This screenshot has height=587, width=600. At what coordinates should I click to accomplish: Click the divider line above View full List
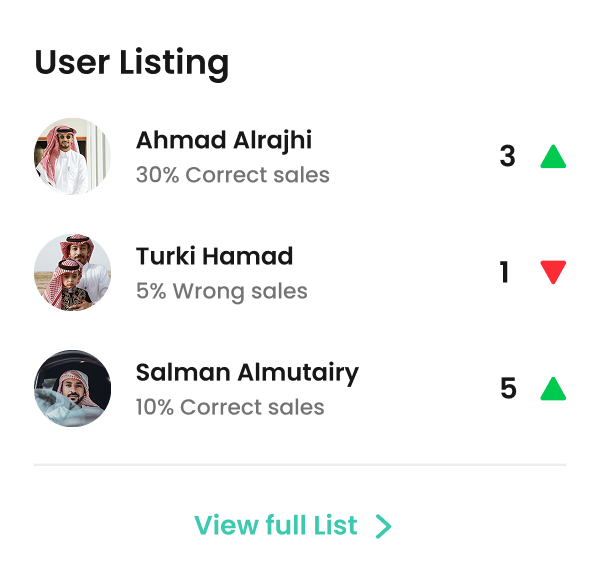point(300,465)
